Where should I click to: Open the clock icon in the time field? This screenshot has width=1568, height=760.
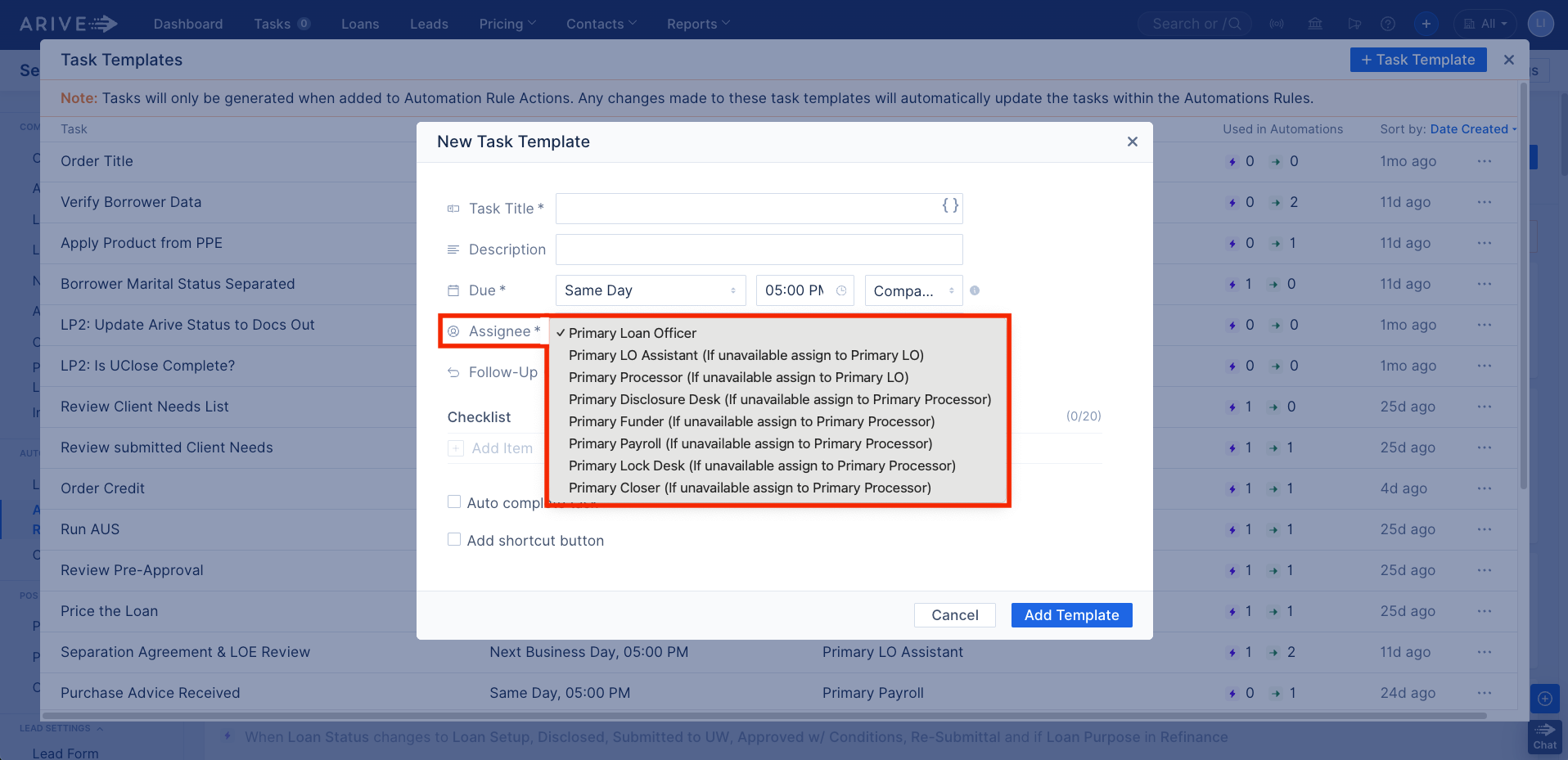(x=844, y=290)
